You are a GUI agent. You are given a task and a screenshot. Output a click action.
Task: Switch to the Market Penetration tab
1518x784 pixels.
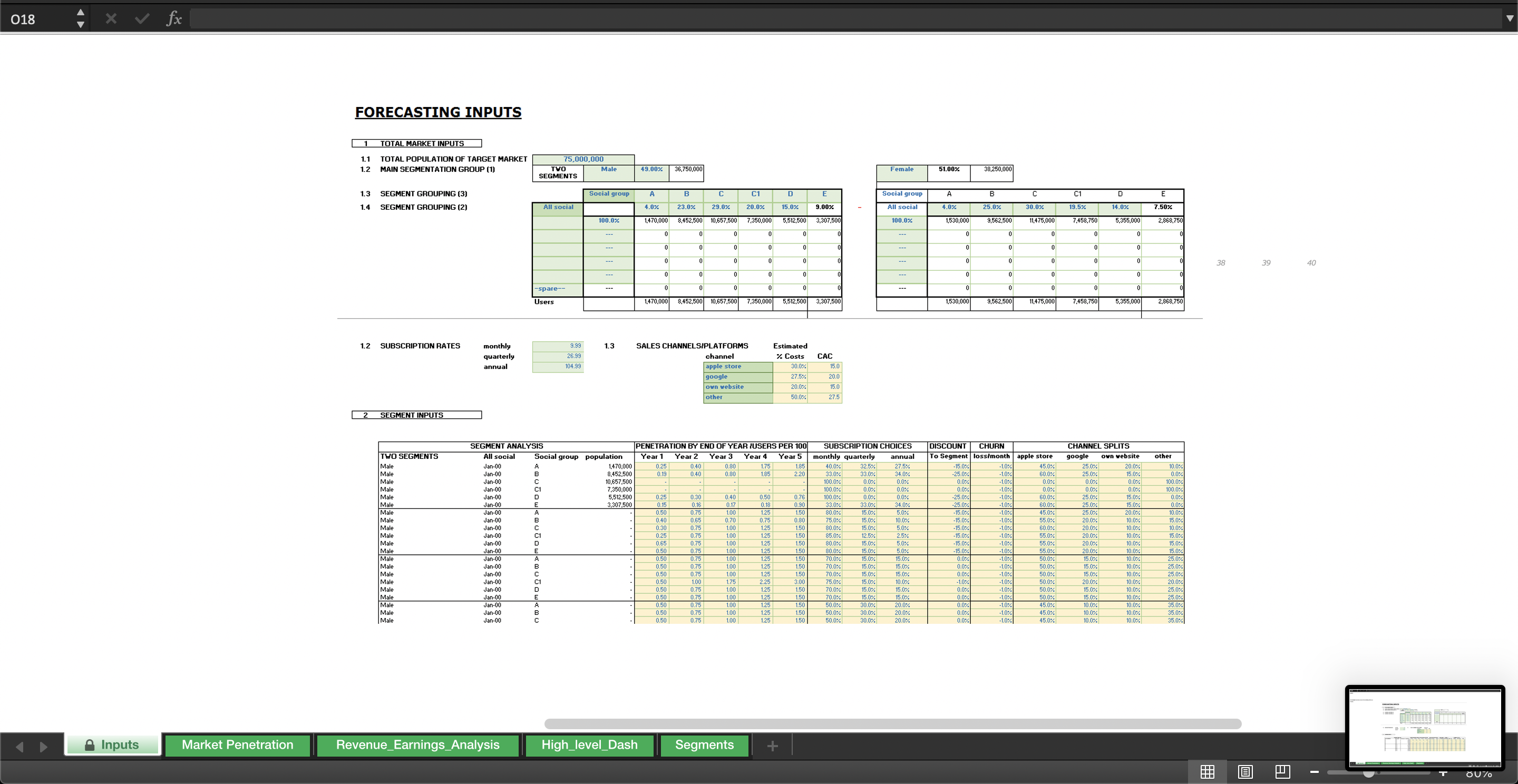tap(238, 744)
